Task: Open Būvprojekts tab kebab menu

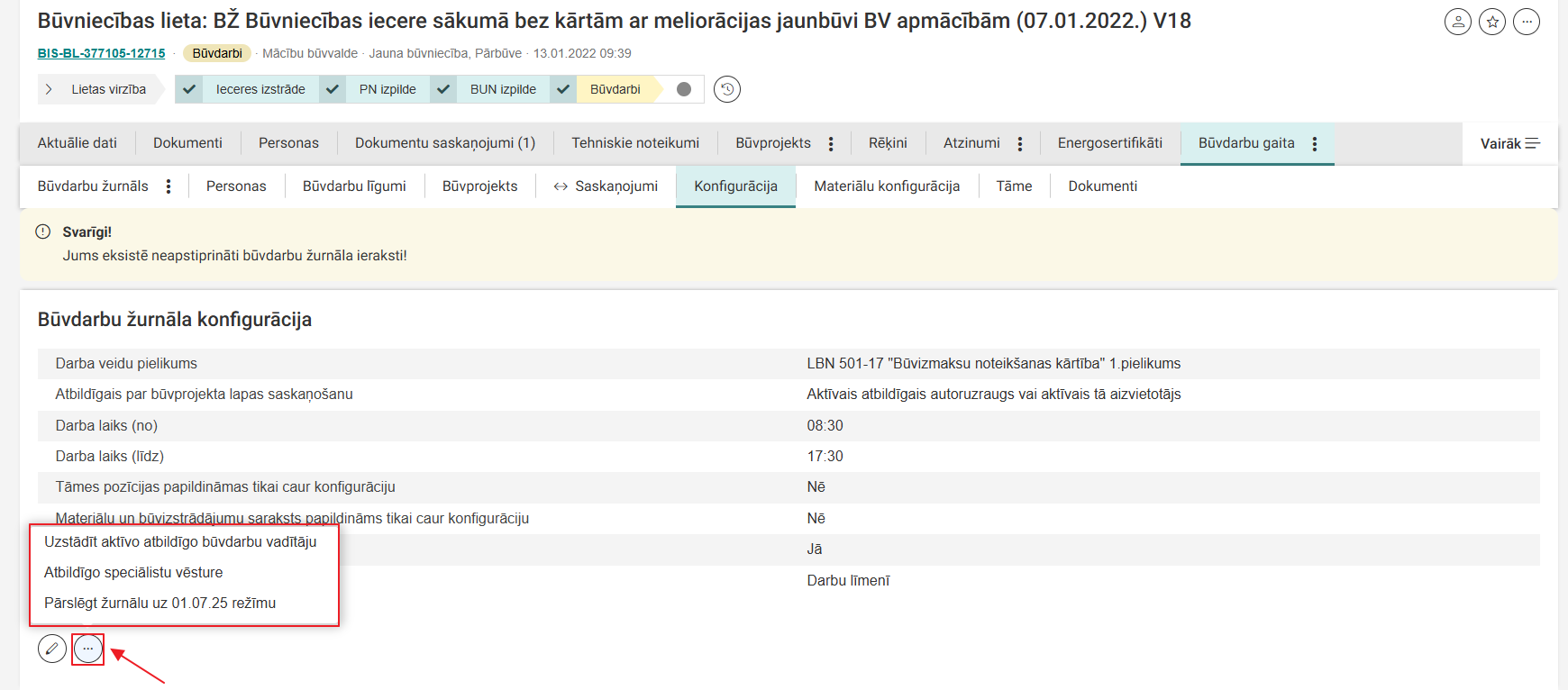Action: click(x=831, y=144)
